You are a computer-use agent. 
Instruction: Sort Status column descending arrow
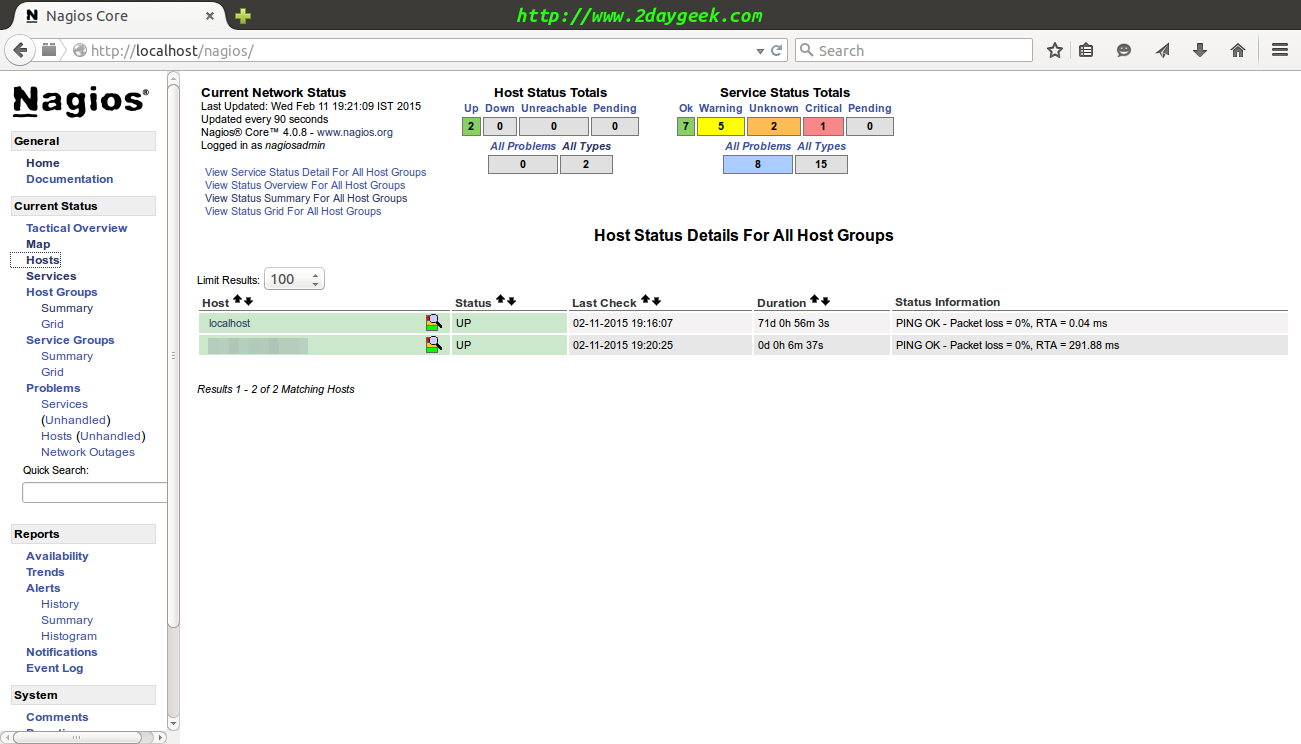[x=511, y=301]
